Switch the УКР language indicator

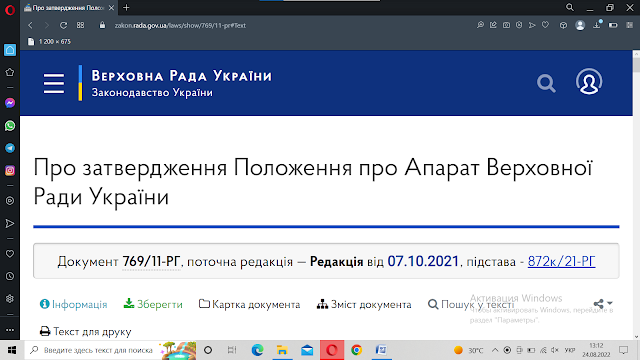[x=570, y=350]
